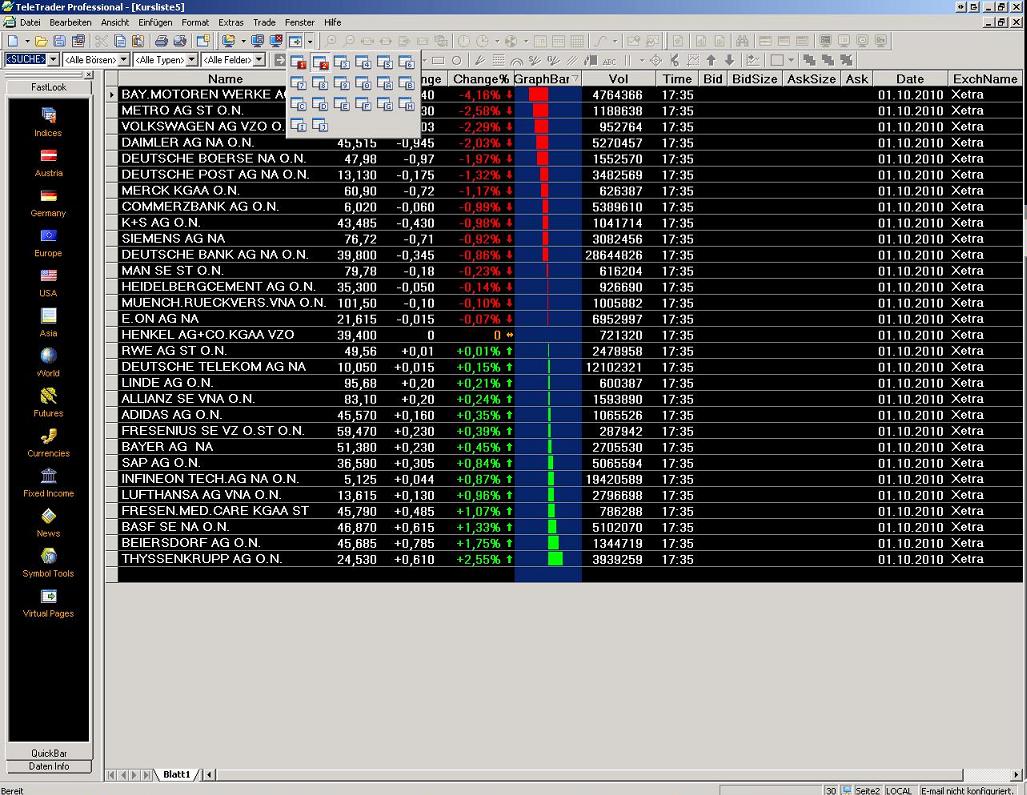Select the Blatt1 sheet tab
This screenshot has width=1027, height=795.
pyautogui.click(x=176, y=774)
